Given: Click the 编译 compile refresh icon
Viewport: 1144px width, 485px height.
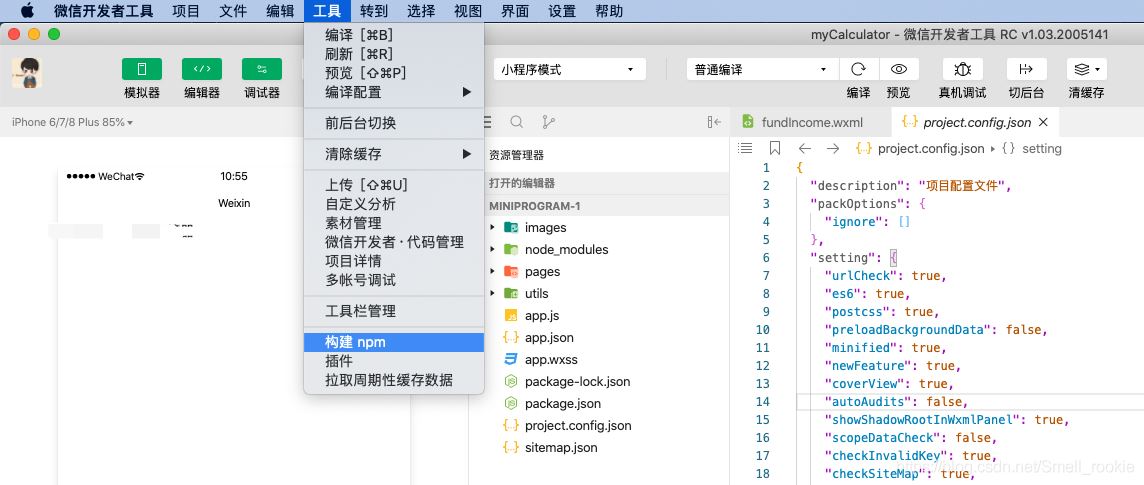Looking at the screenshot, I should coord(859,69).
